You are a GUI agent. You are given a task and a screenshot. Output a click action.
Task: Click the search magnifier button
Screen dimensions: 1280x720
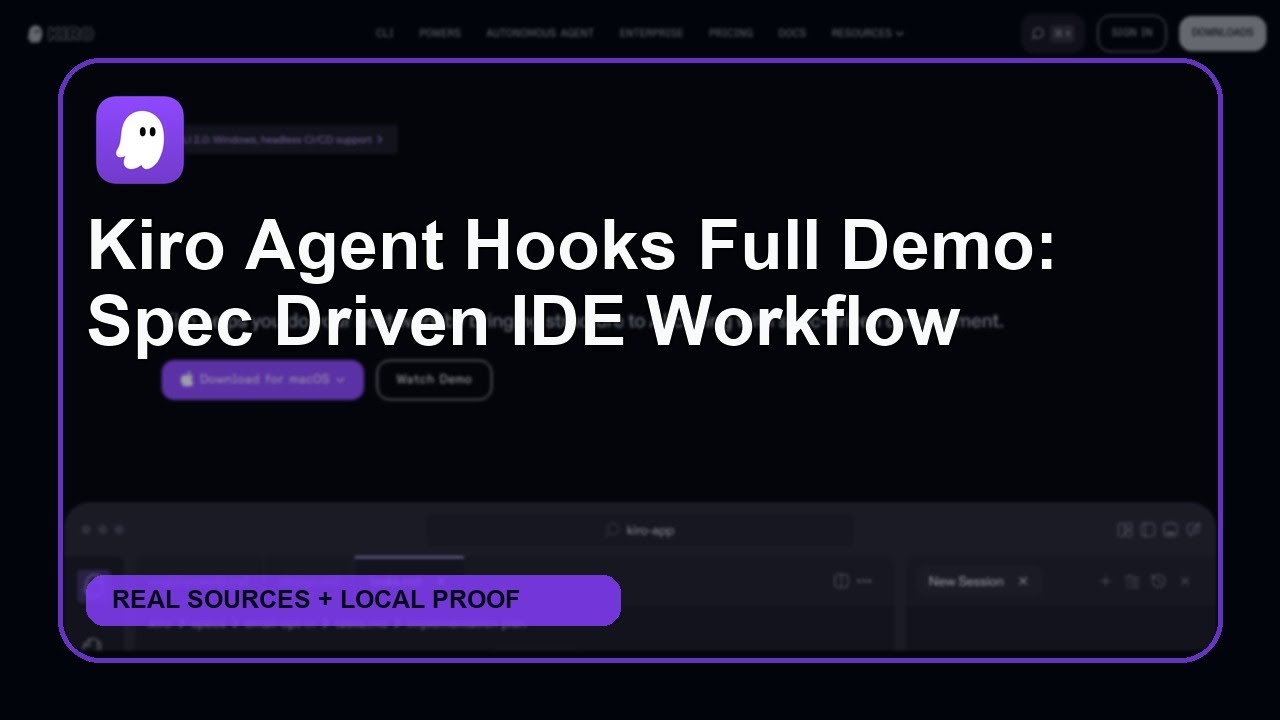tap(1053, 33)
